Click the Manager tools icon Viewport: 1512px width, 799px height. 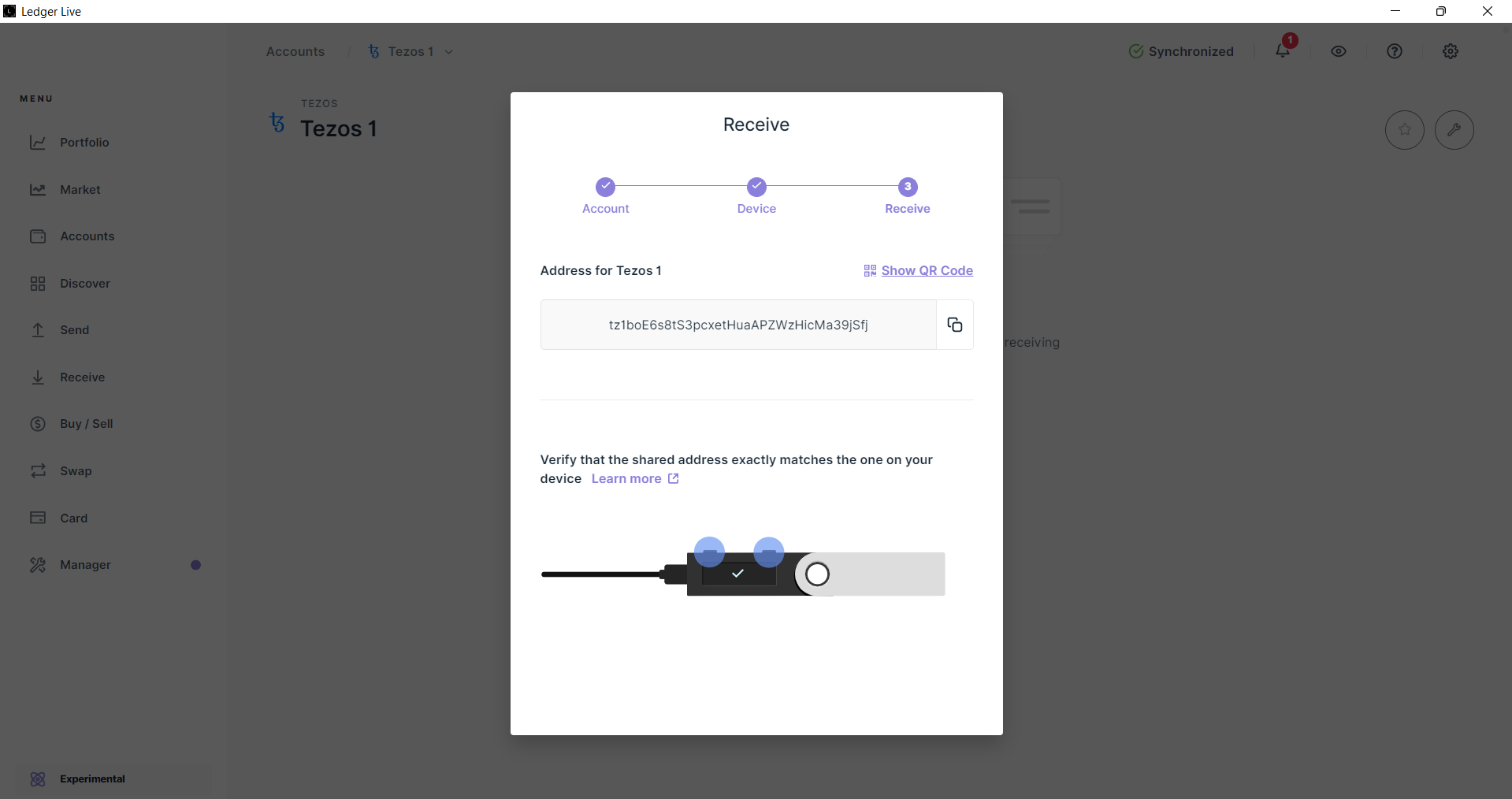coord(38,565)
